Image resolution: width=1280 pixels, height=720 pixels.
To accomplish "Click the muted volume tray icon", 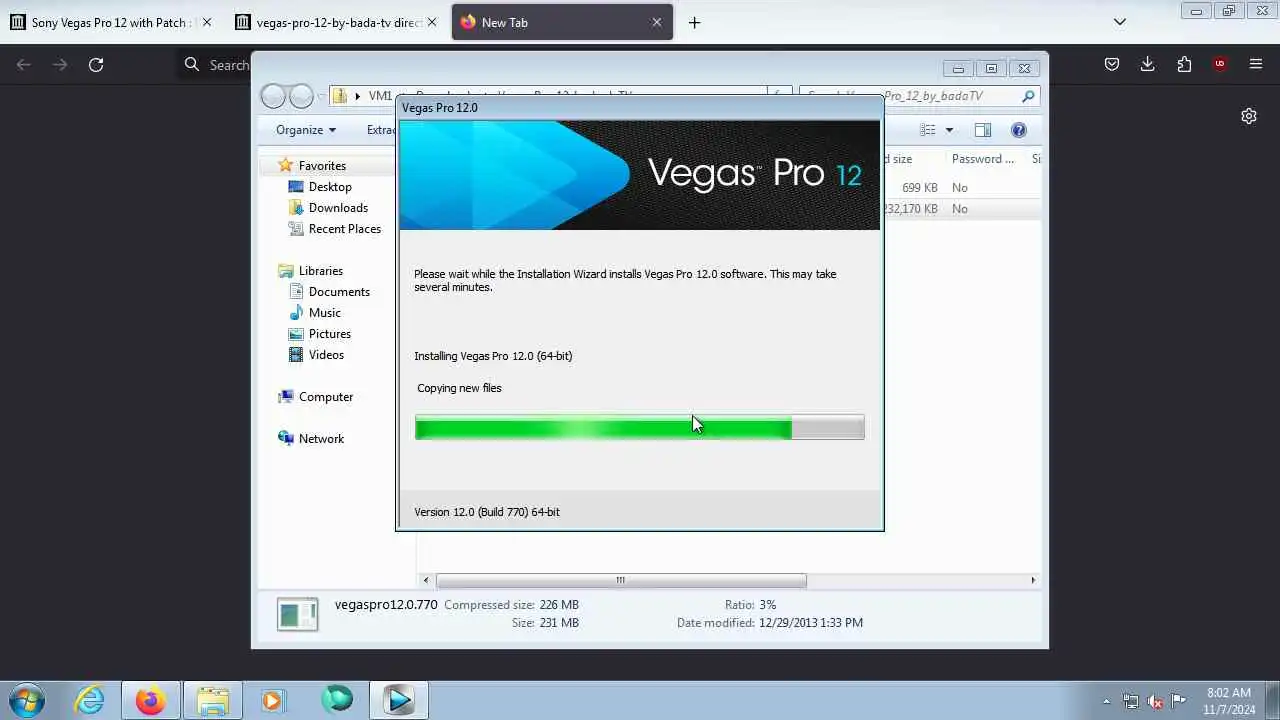I will pos(1155,701).
